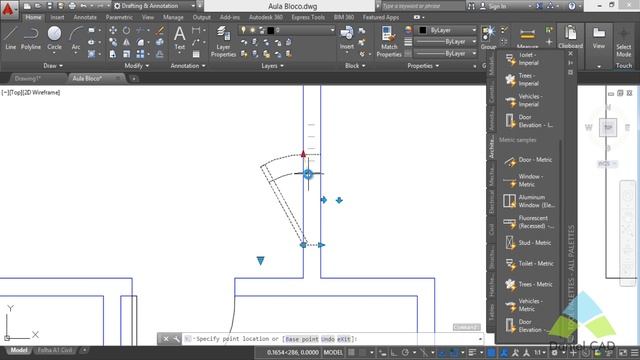
Task: Open the Parametric ribbon tab
Action: (119, 17)
